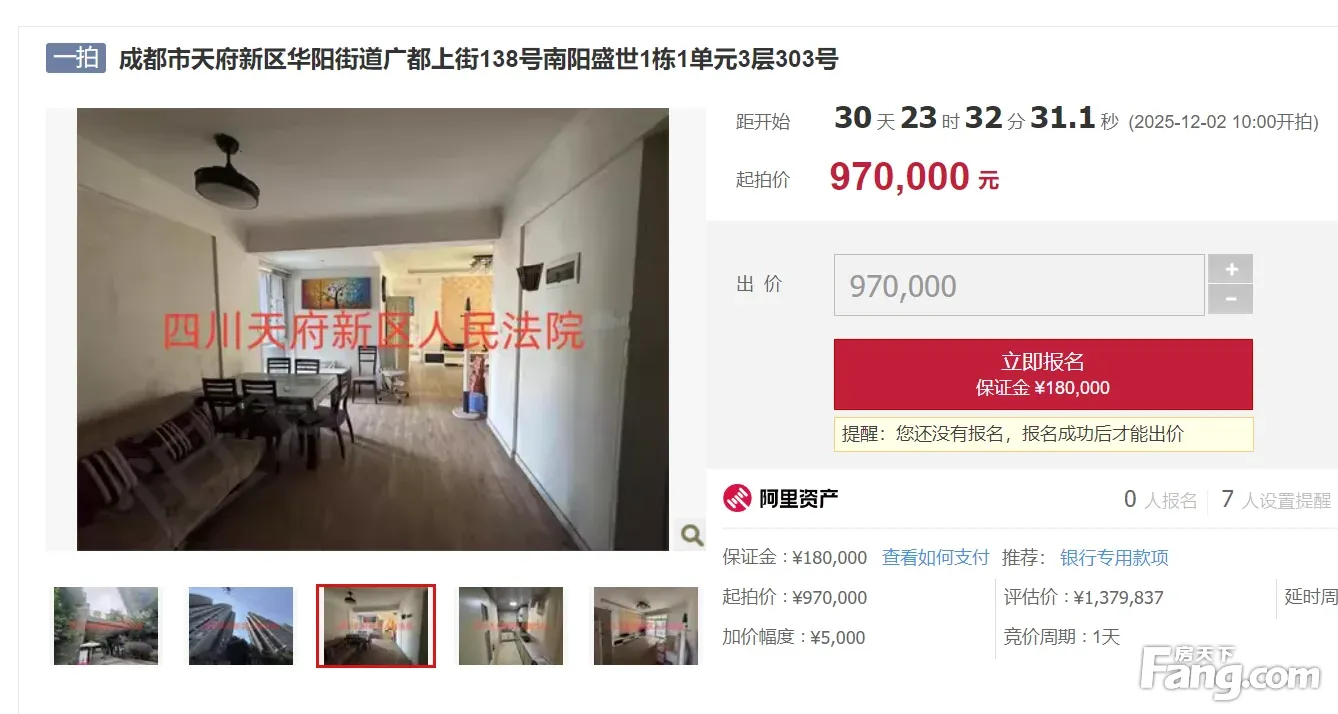
Task: Click the main room photo preview
Action: 373,329
